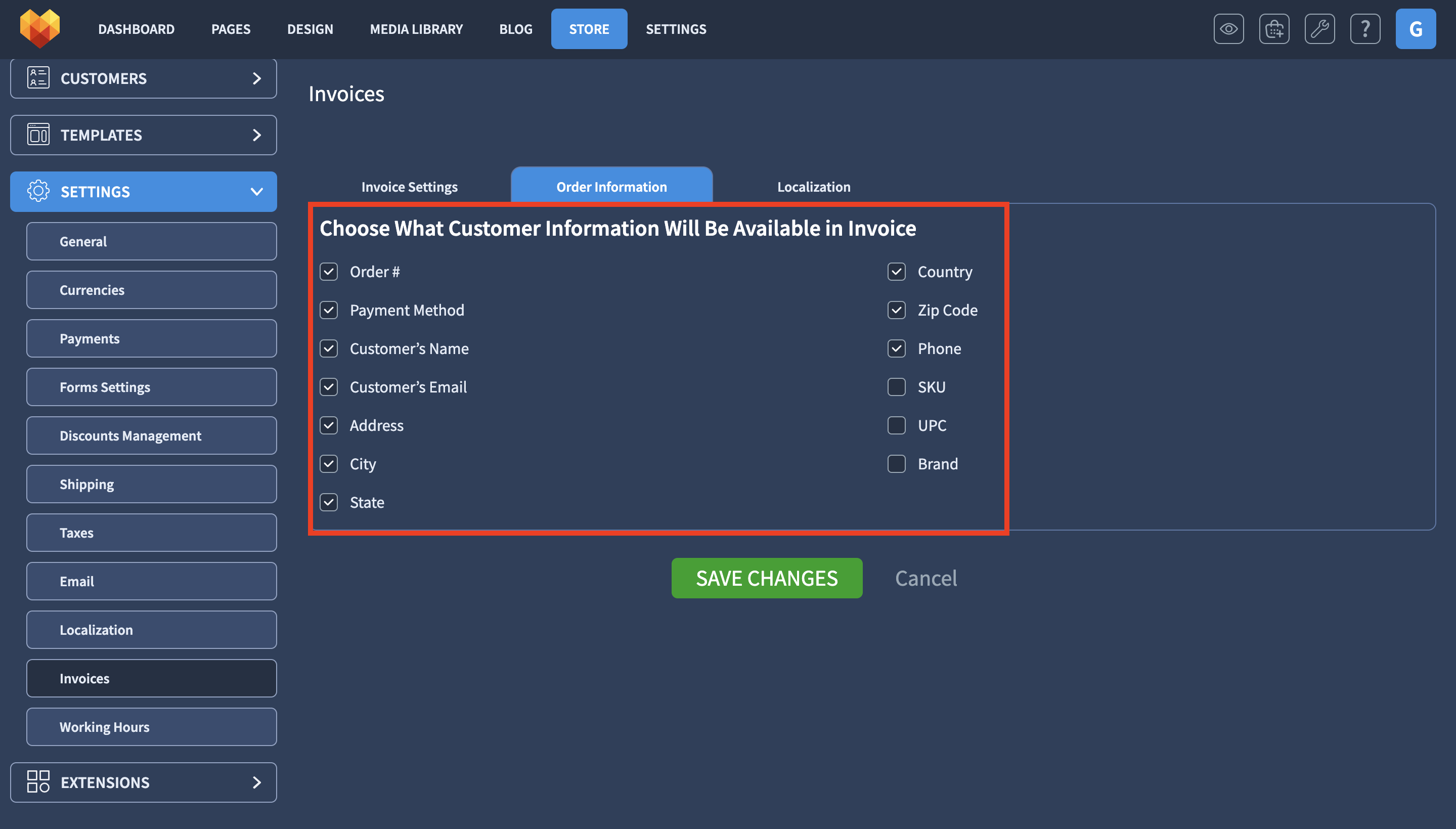The image size is (1456, 829).
Task: Click the Templates layout icon
Action: point(38,135)
